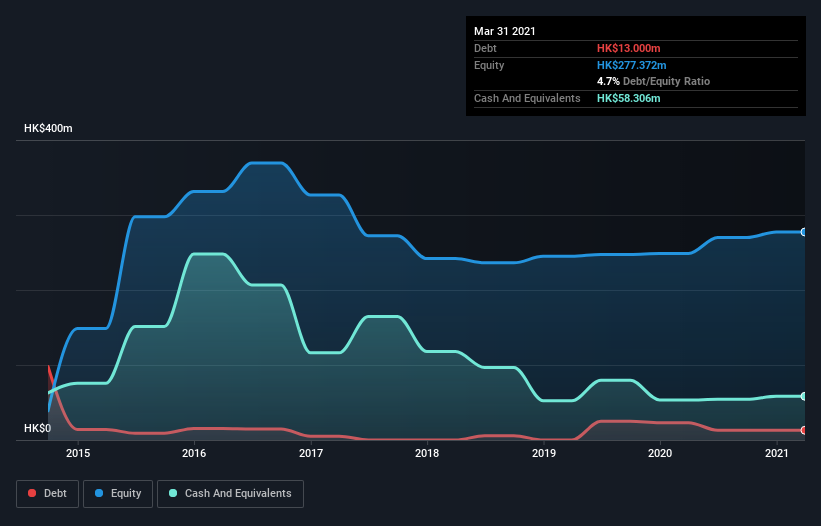Toggle the Cash And Equivalents legend button
The width and height of the screenshot is (821, 526).
click(230, 494)
